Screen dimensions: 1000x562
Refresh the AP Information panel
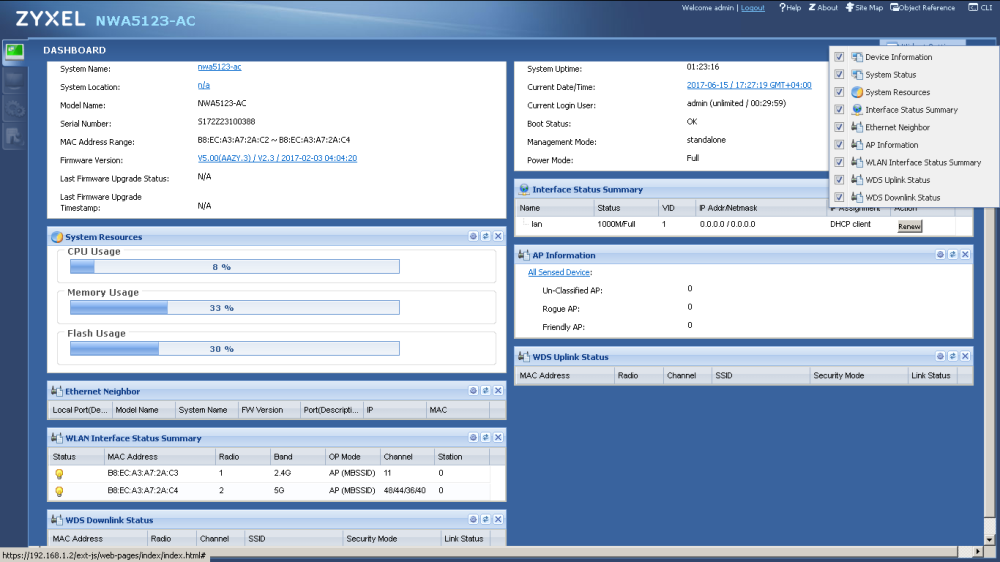click(953, 255)
